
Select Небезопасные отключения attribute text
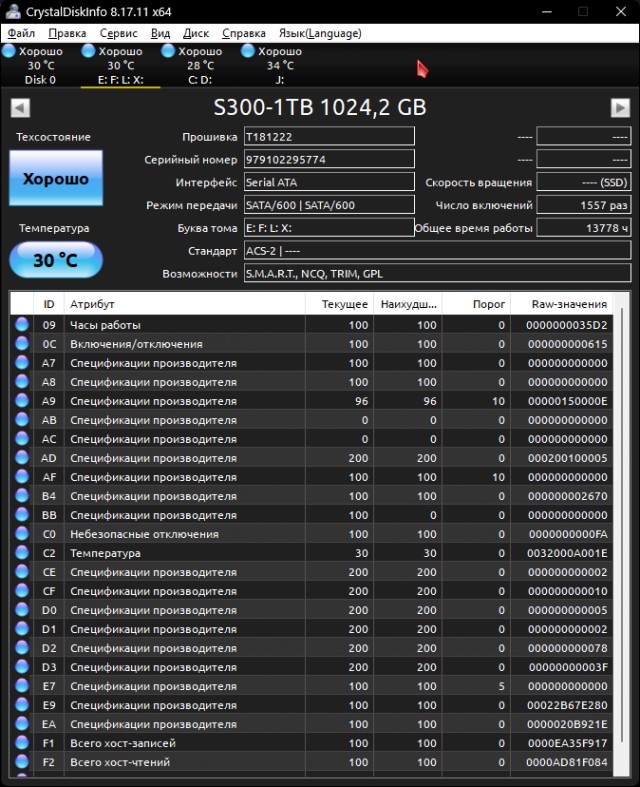(145, 534)
